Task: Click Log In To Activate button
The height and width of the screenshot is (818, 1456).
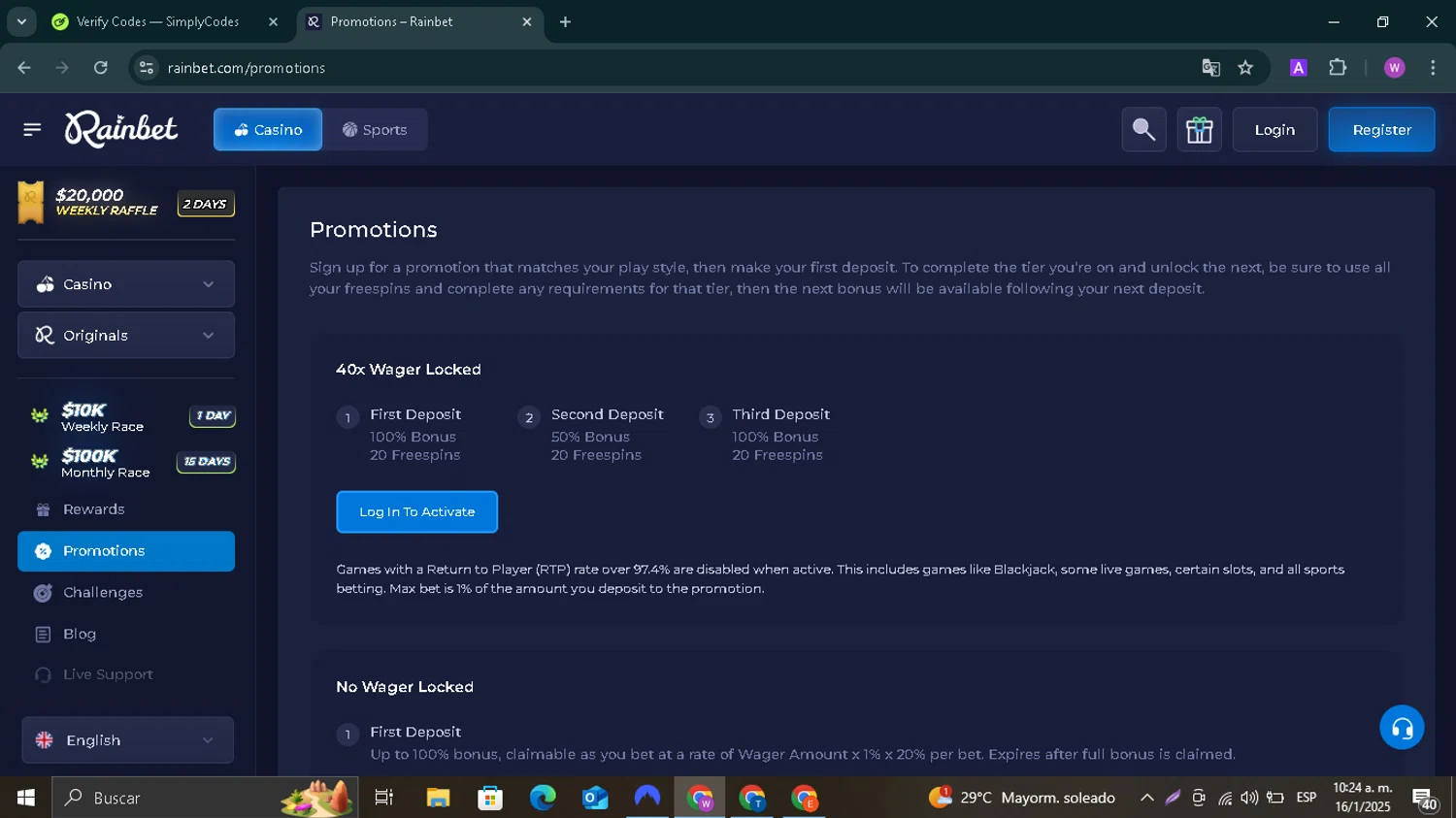Action: coord(416,511)
